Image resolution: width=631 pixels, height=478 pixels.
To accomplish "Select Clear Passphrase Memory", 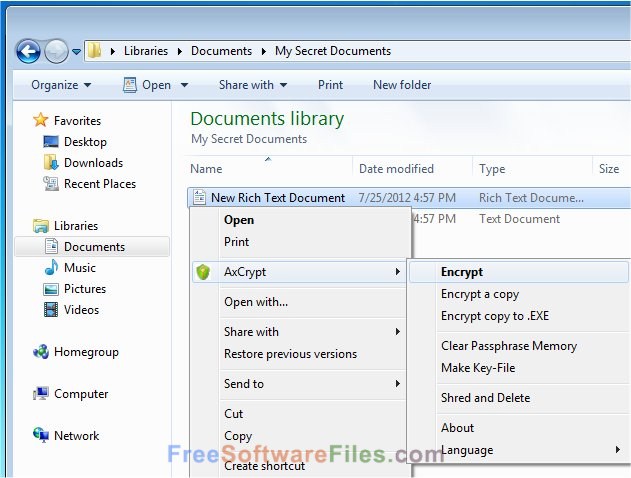I will (x=509, y=346).
